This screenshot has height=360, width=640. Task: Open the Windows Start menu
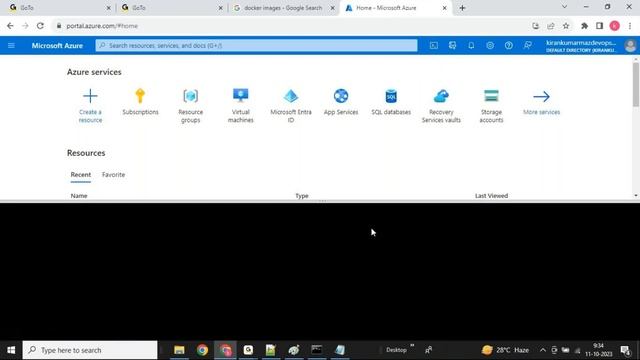click(11, 350)
